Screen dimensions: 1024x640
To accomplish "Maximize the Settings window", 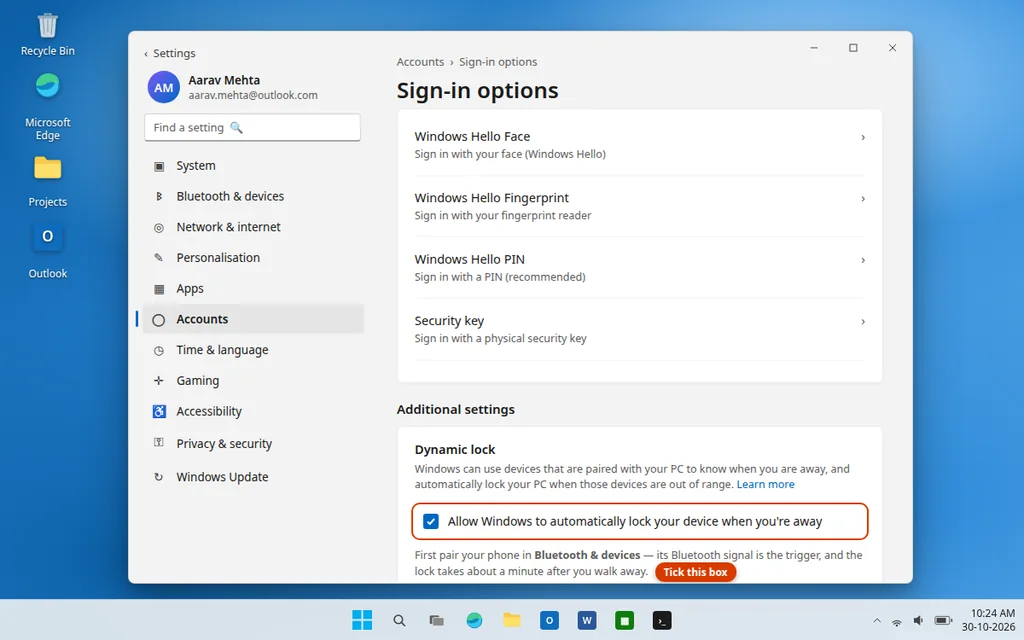I will point(853,48).
